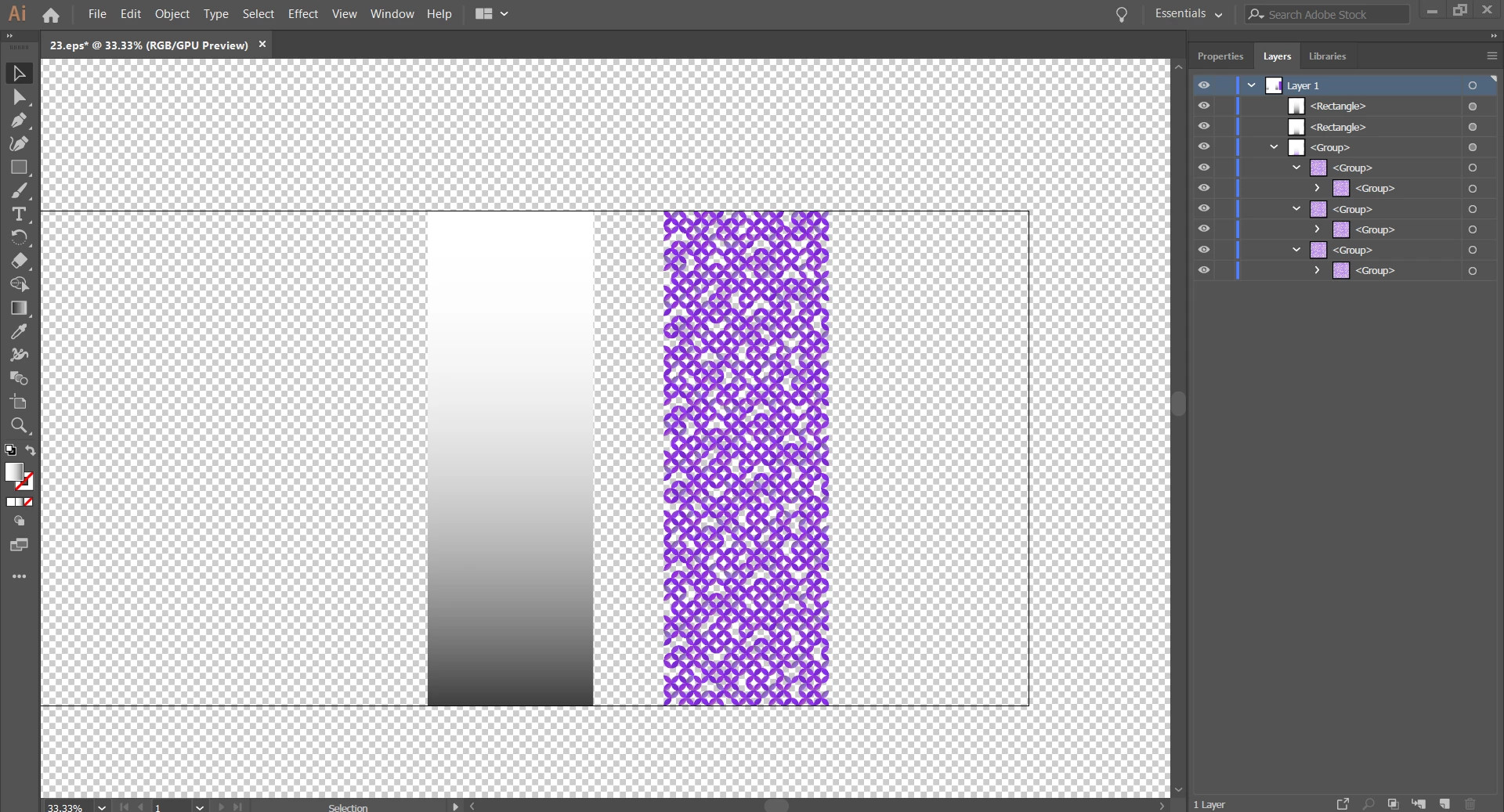Toggle visibility of first Rectangle

click(1204, 106)
